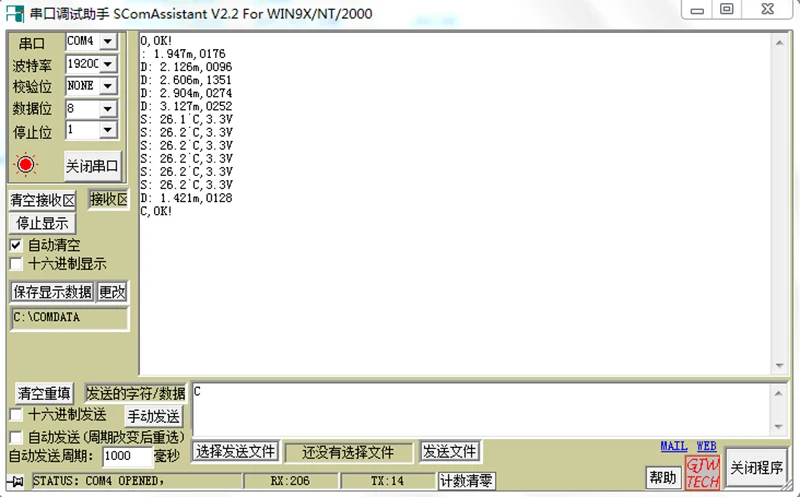Click the 还没有选择文件 file status box
The height and width of the screenshot is (497, 800).
click(348, 452)
